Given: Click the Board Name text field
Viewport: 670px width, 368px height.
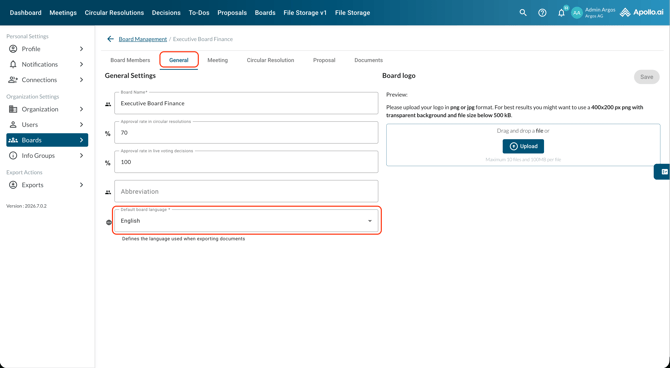Looking at the screenshot, I should pos(246,103).
